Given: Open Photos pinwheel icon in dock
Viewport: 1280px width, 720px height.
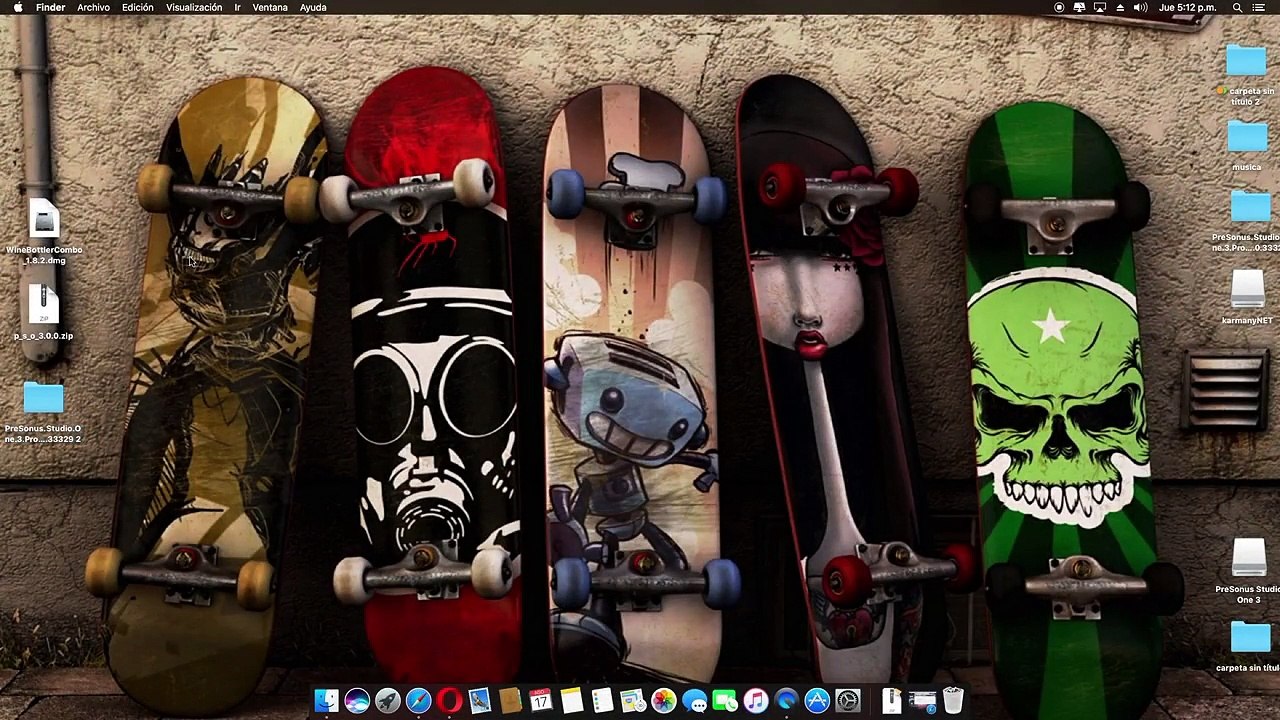Looking at the screenshot, I should 663,701.
